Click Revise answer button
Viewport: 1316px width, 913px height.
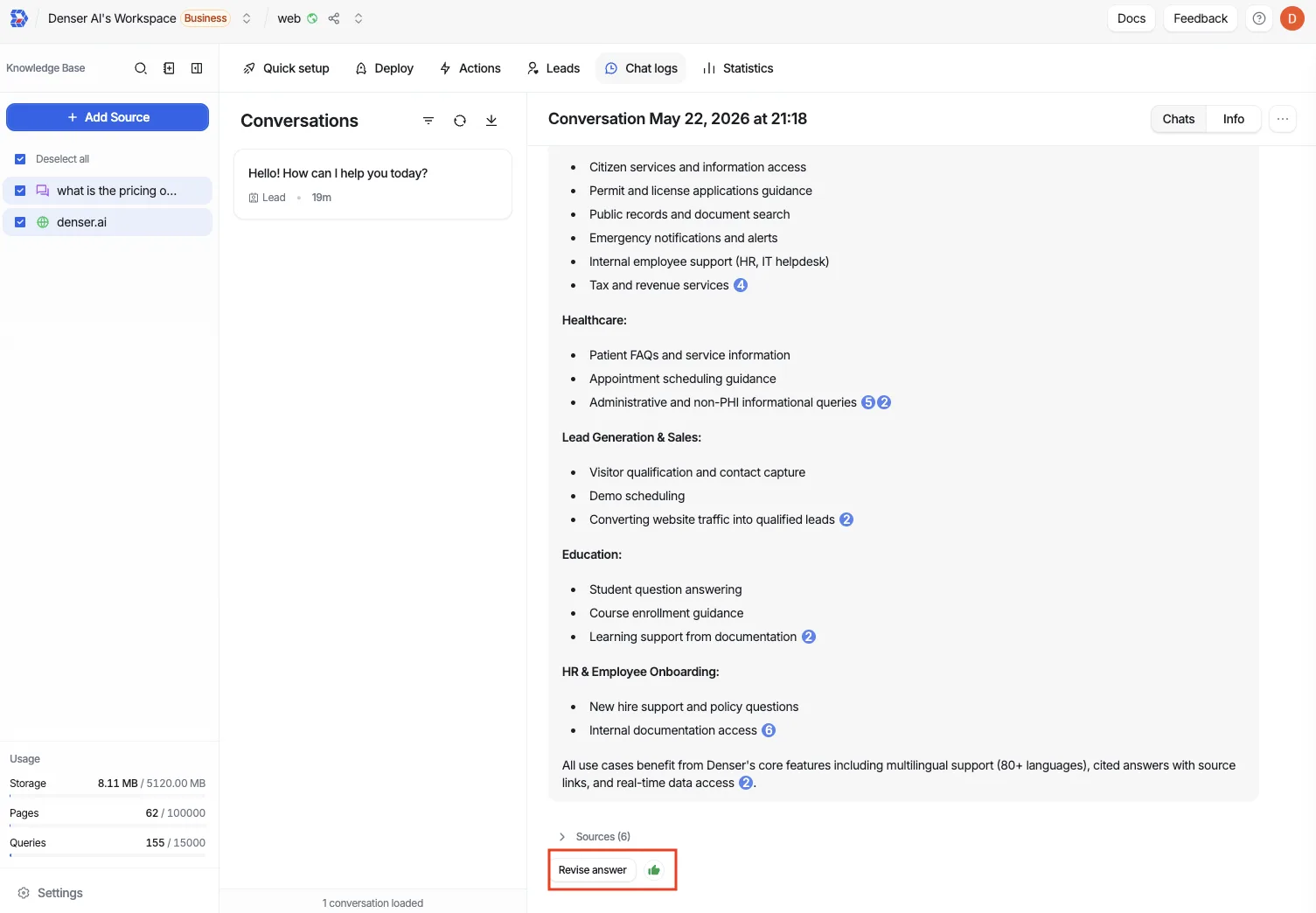pyautogui.click(x=593, y=870)
